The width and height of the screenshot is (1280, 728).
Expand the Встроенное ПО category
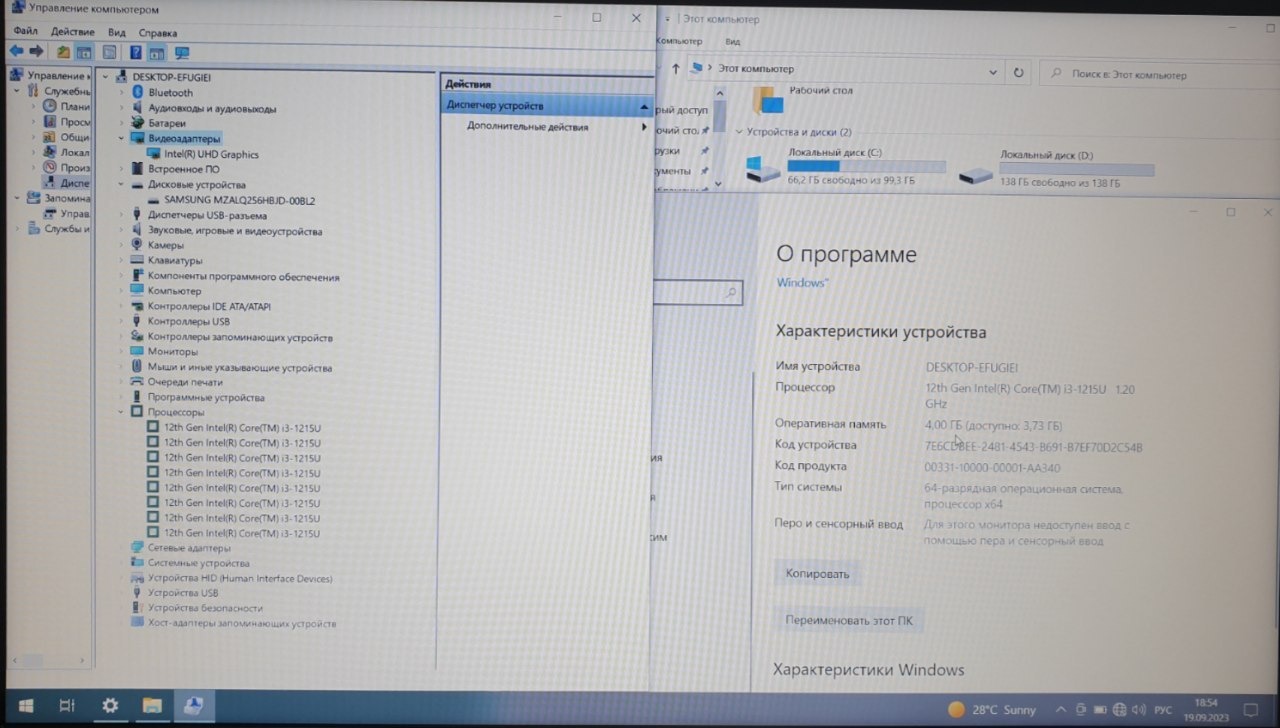(122, 169)
